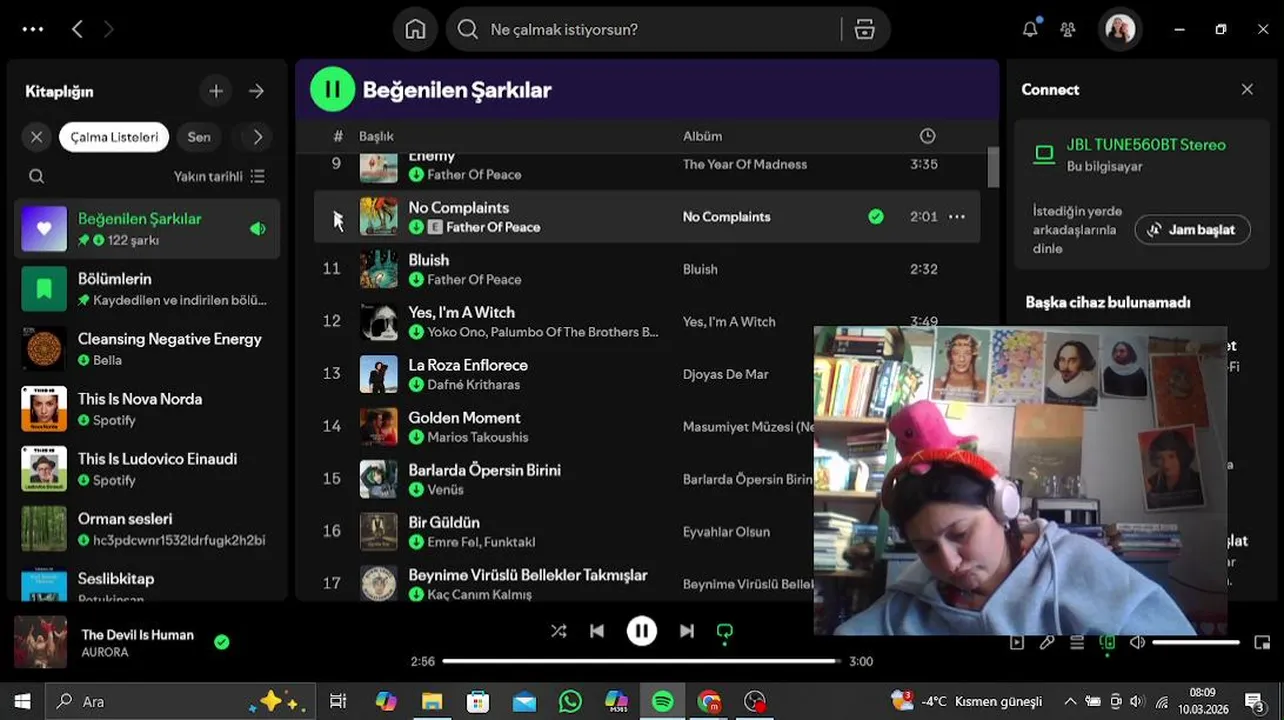
Task: Toggle repeat mode
Action: pyautogui.click(x=725, y=631)
